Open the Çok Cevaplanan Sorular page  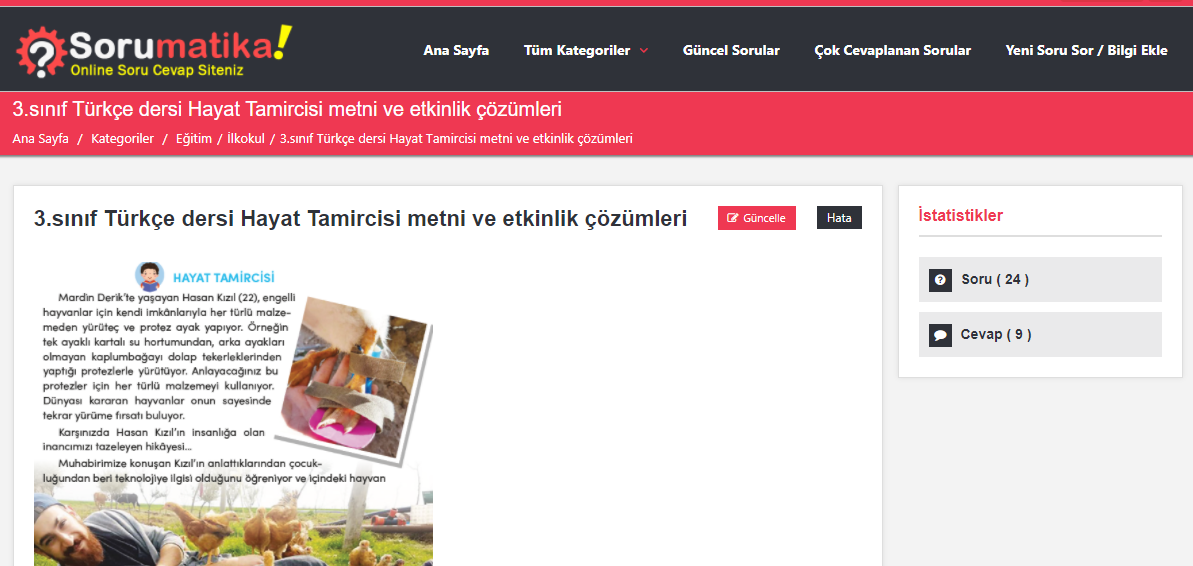point(892,50)
